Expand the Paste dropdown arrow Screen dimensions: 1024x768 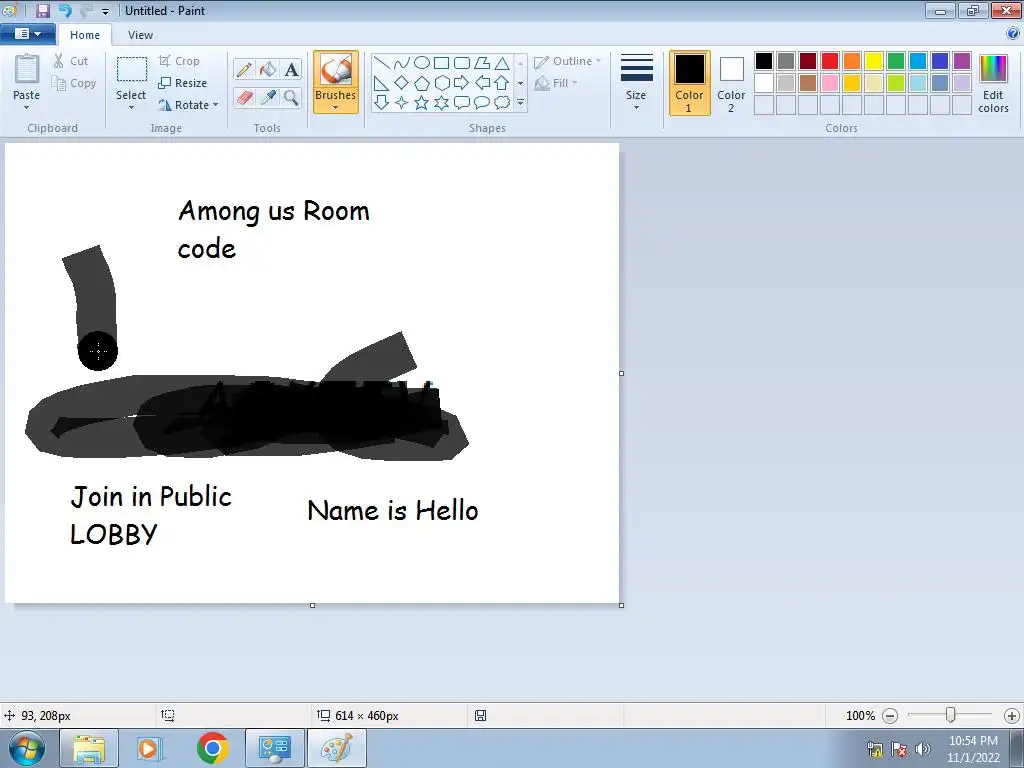click(x=26, y=108)
